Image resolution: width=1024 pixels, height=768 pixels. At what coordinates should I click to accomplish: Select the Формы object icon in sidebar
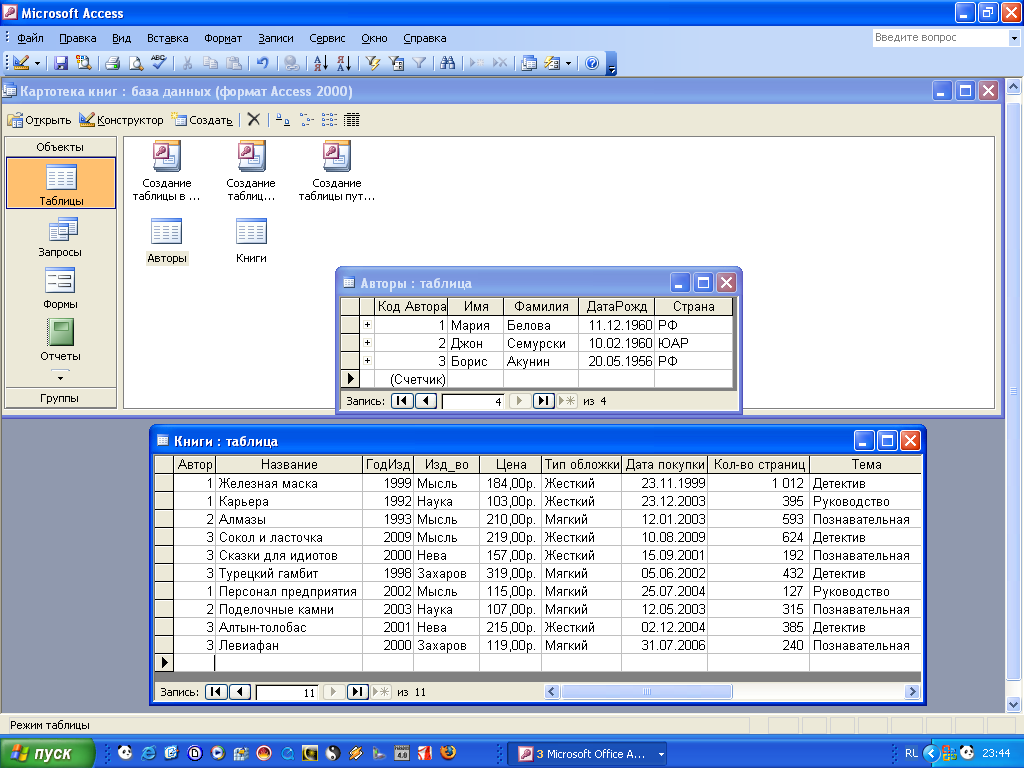point(60,282)
